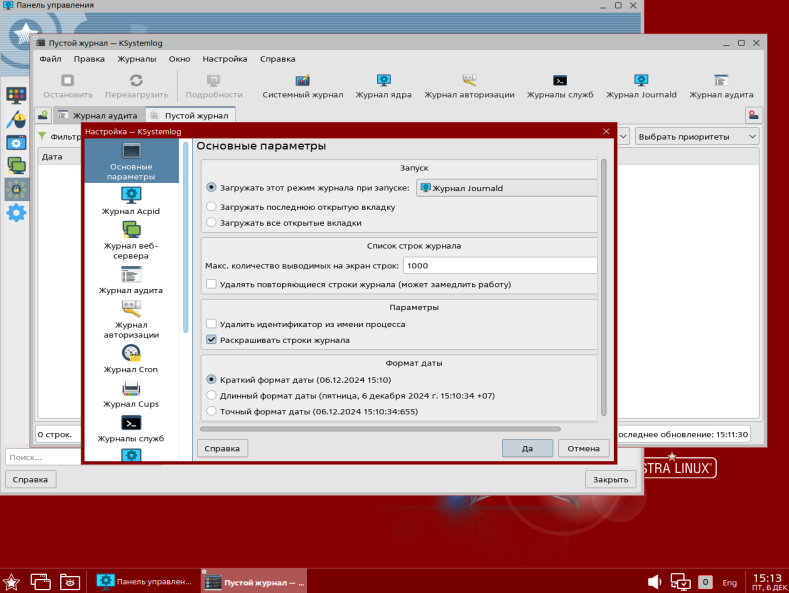This screenshot has height=593, width=789.
Task: Close the Настройка KSystemlog dialog
Action: point(606,131)
